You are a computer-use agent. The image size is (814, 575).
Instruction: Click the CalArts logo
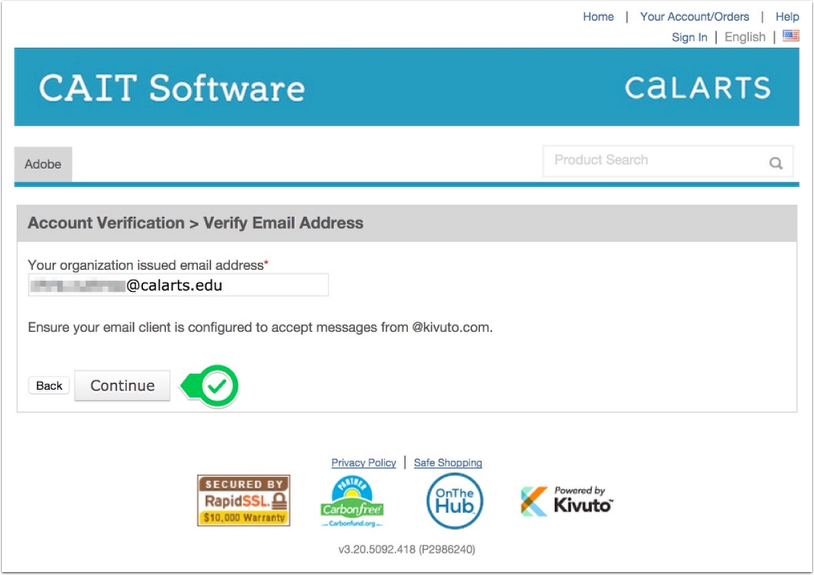click(x=697, y=88)
